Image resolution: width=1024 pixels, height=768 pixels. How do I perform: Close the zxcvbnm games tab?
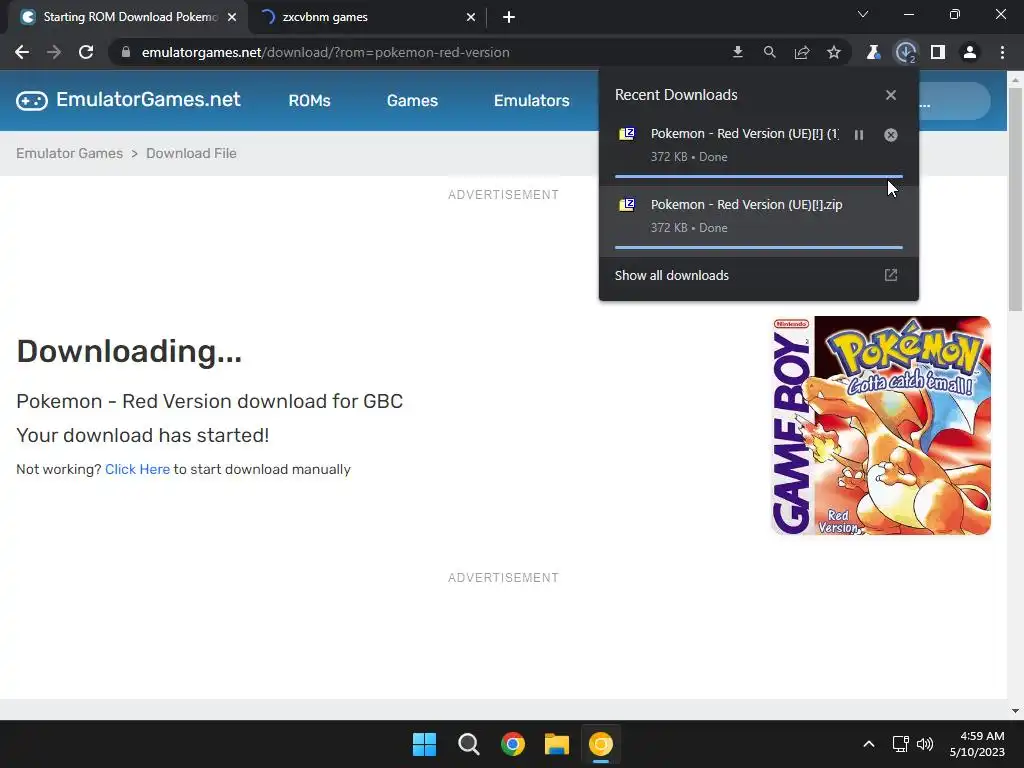pos(471,17)
